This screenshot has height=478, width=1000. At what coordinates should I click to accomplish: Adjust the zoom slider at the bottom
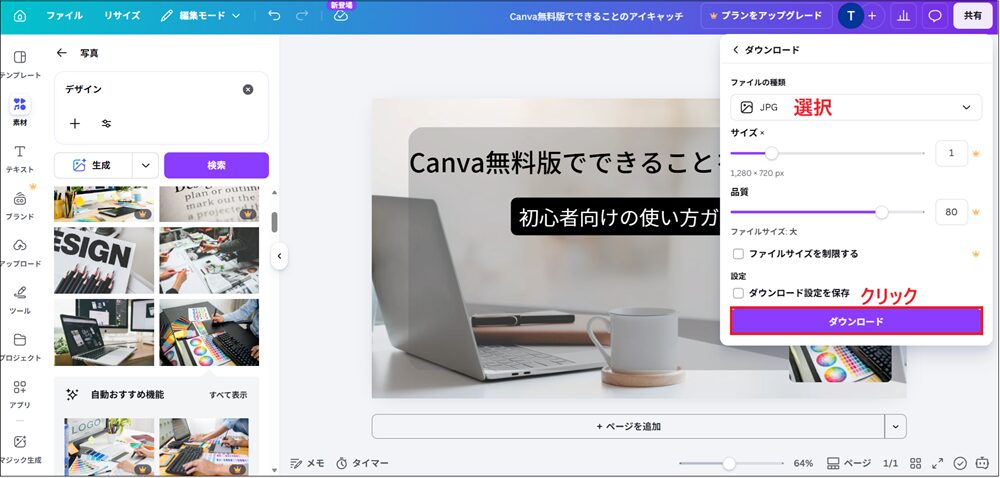729,463
